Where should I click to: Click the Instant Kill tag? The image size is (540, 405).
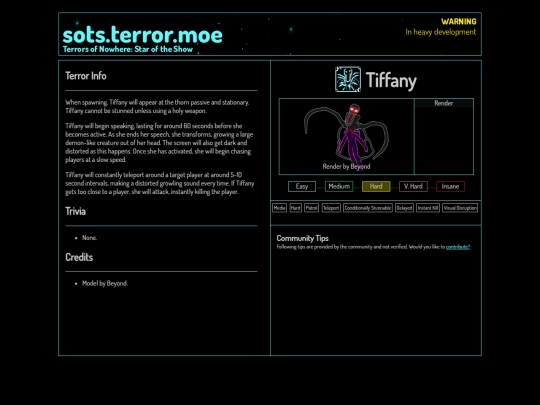(x=428, y=208)
